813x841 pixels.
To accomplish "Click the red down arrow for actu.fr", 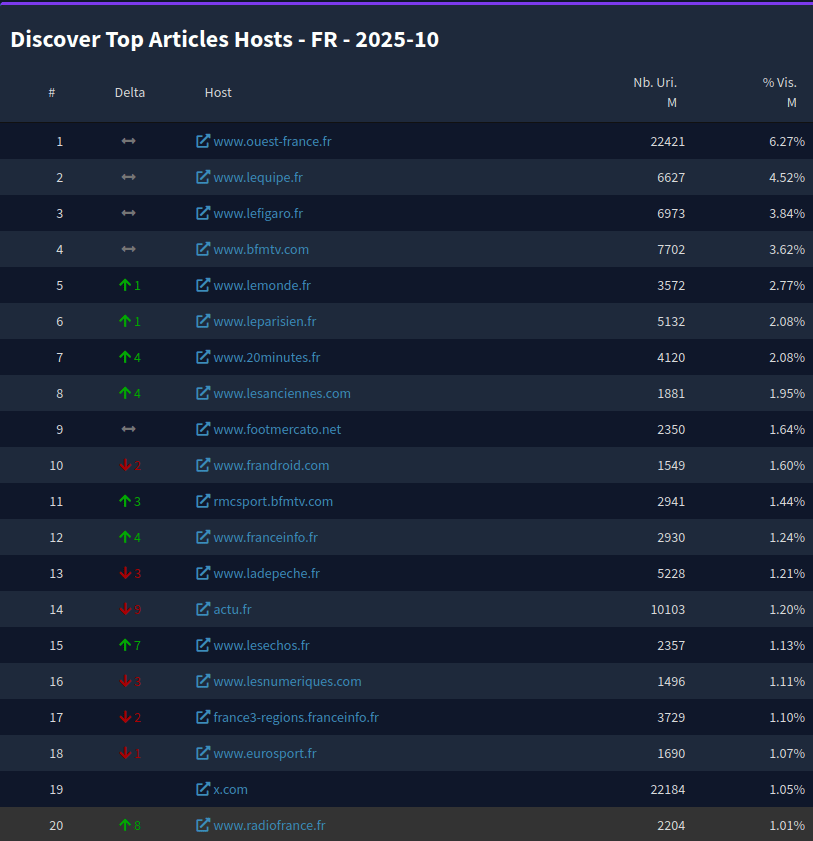I will [125, 609].
